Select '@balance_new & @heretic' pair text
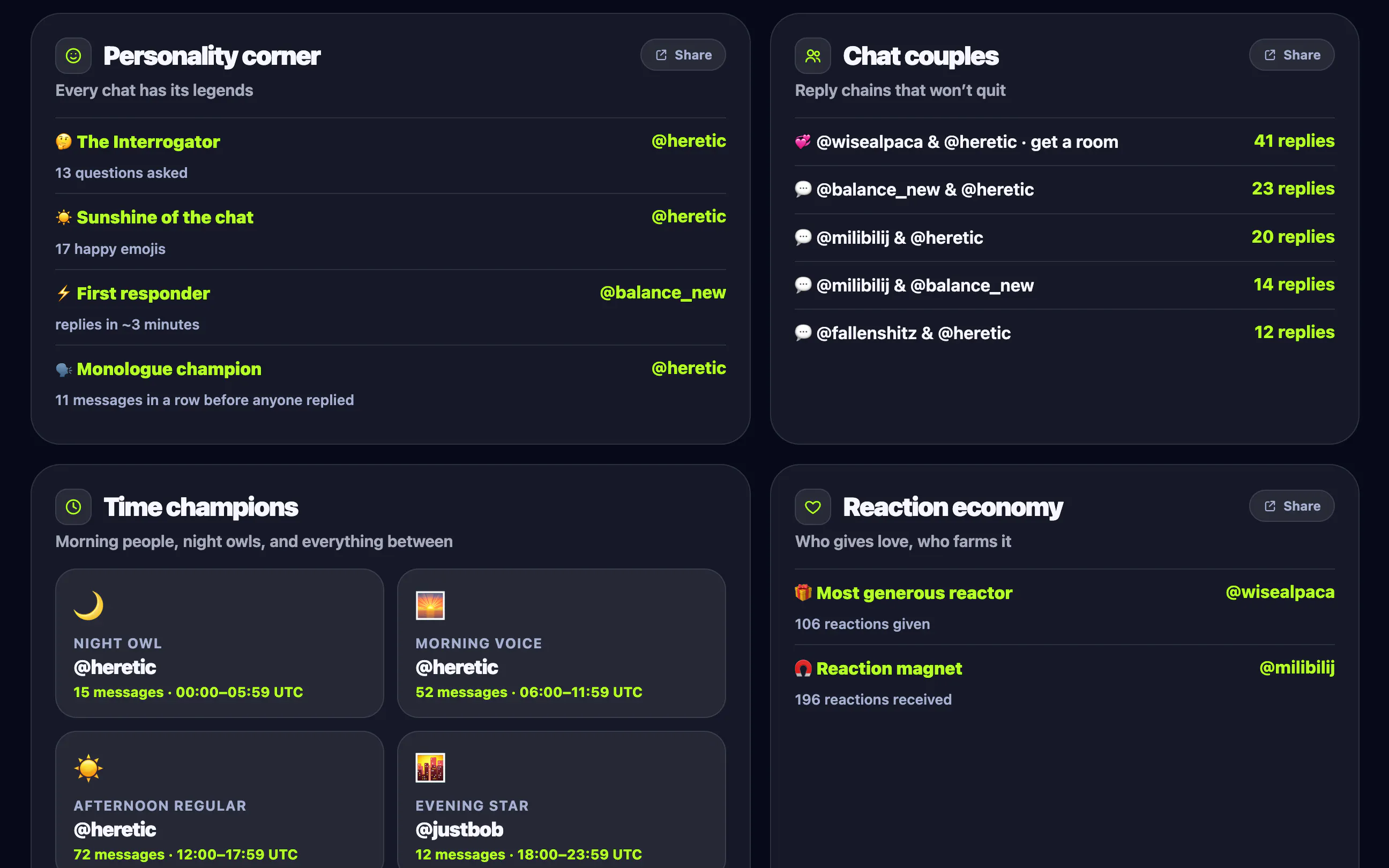Image resolution: width=1389 pixels, height=868 pixels. click(x=925, y=190)
